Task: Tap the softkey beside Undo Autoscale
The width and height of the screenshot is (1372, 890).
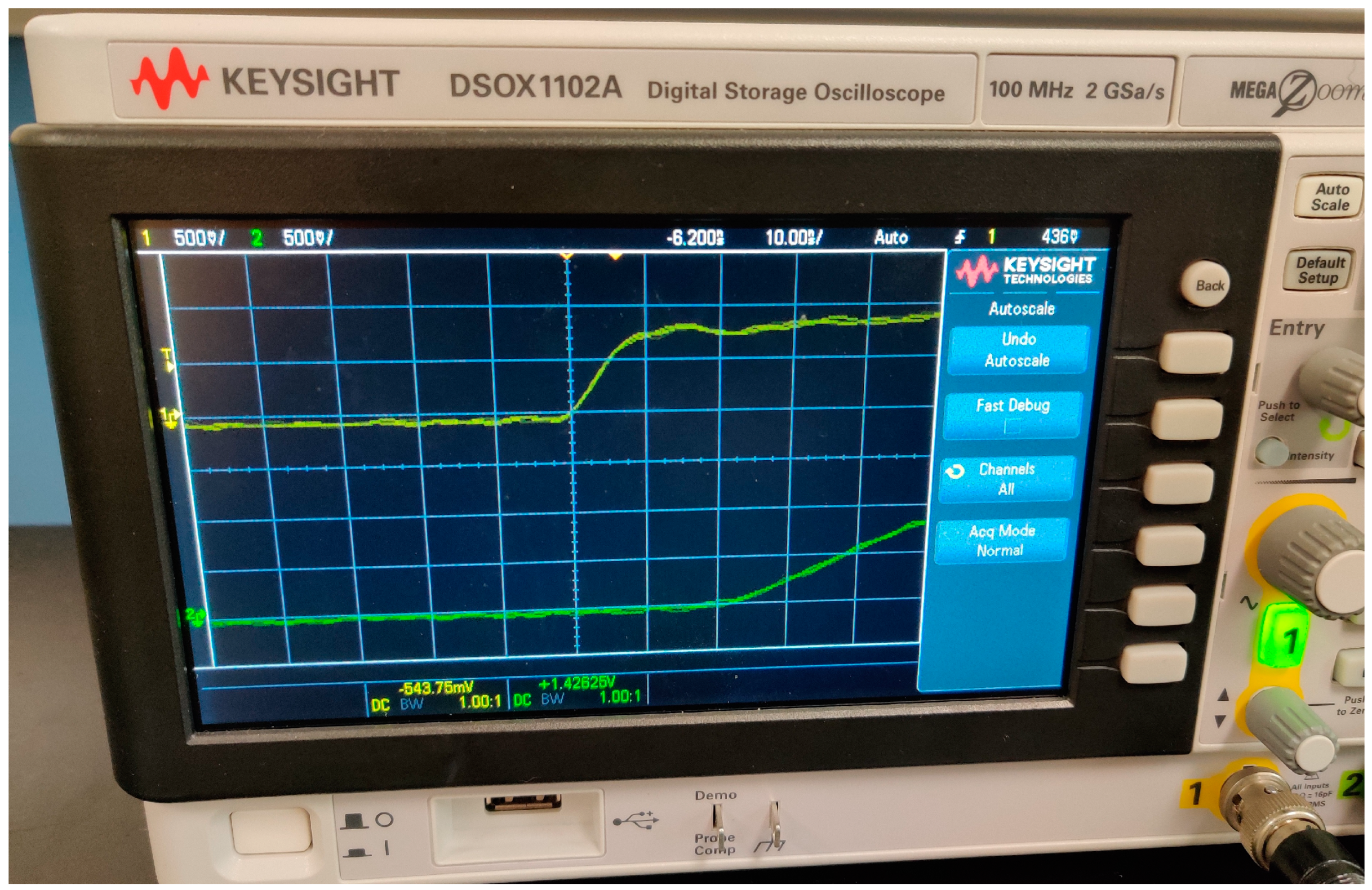Action: [x=1197, y=352]
